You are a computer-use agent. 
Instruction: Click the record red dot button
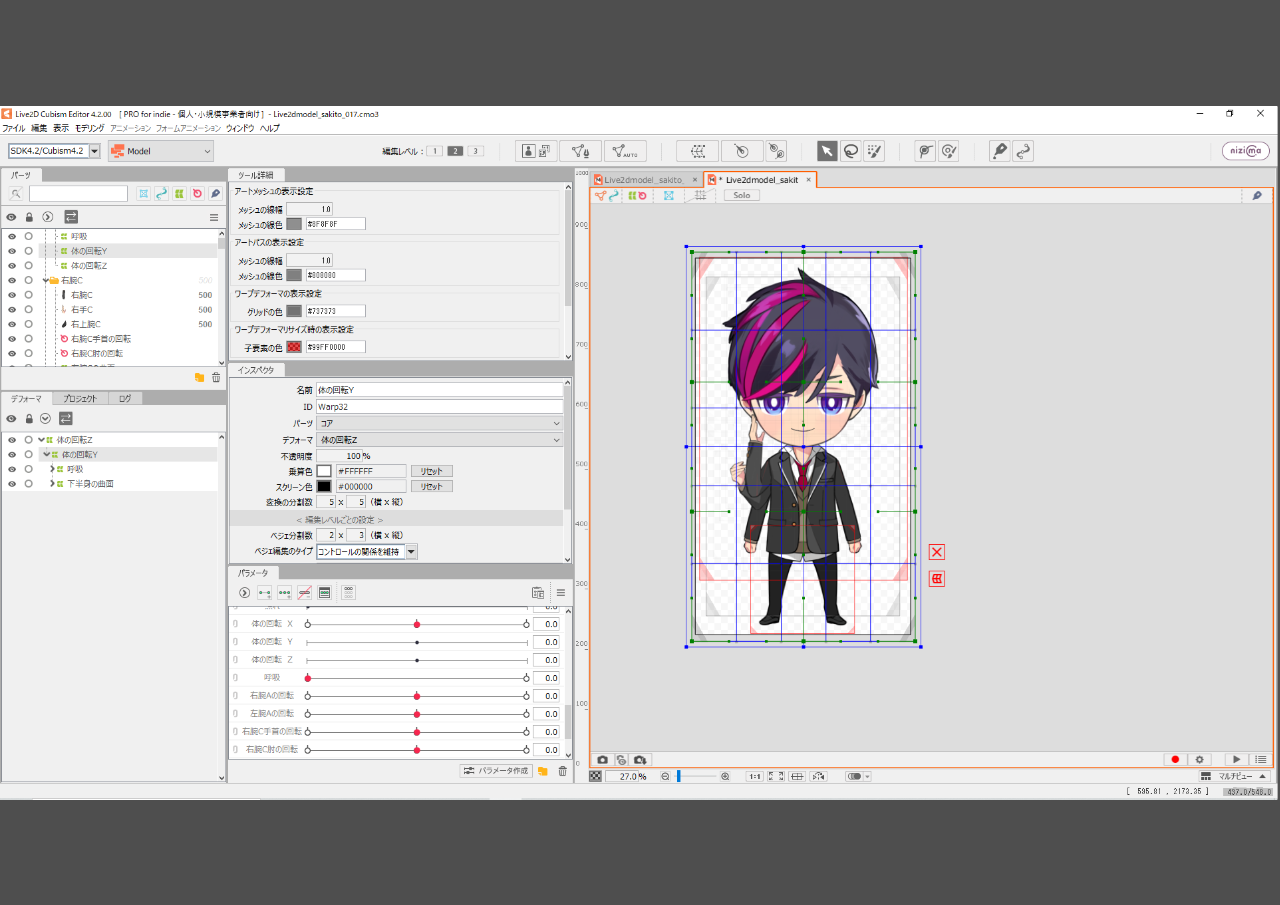(1176, 760)
